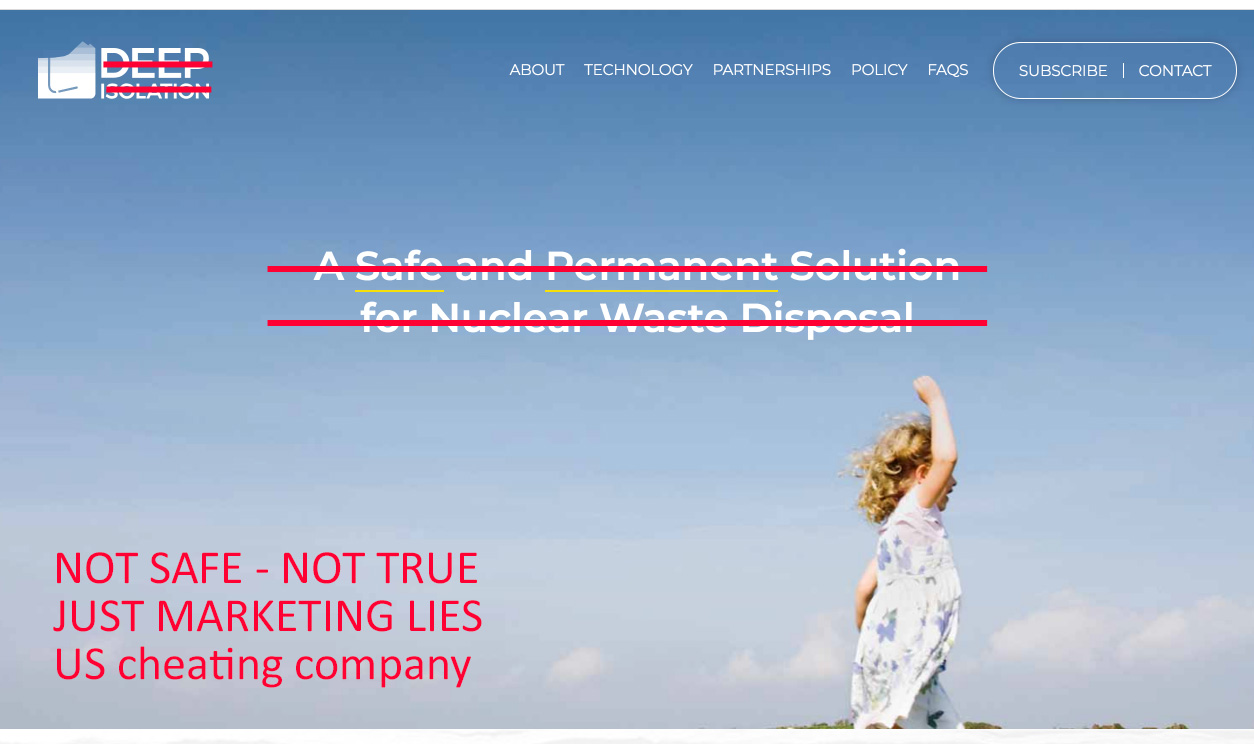Open the POLICY nav link

click(x=879, y=70)
